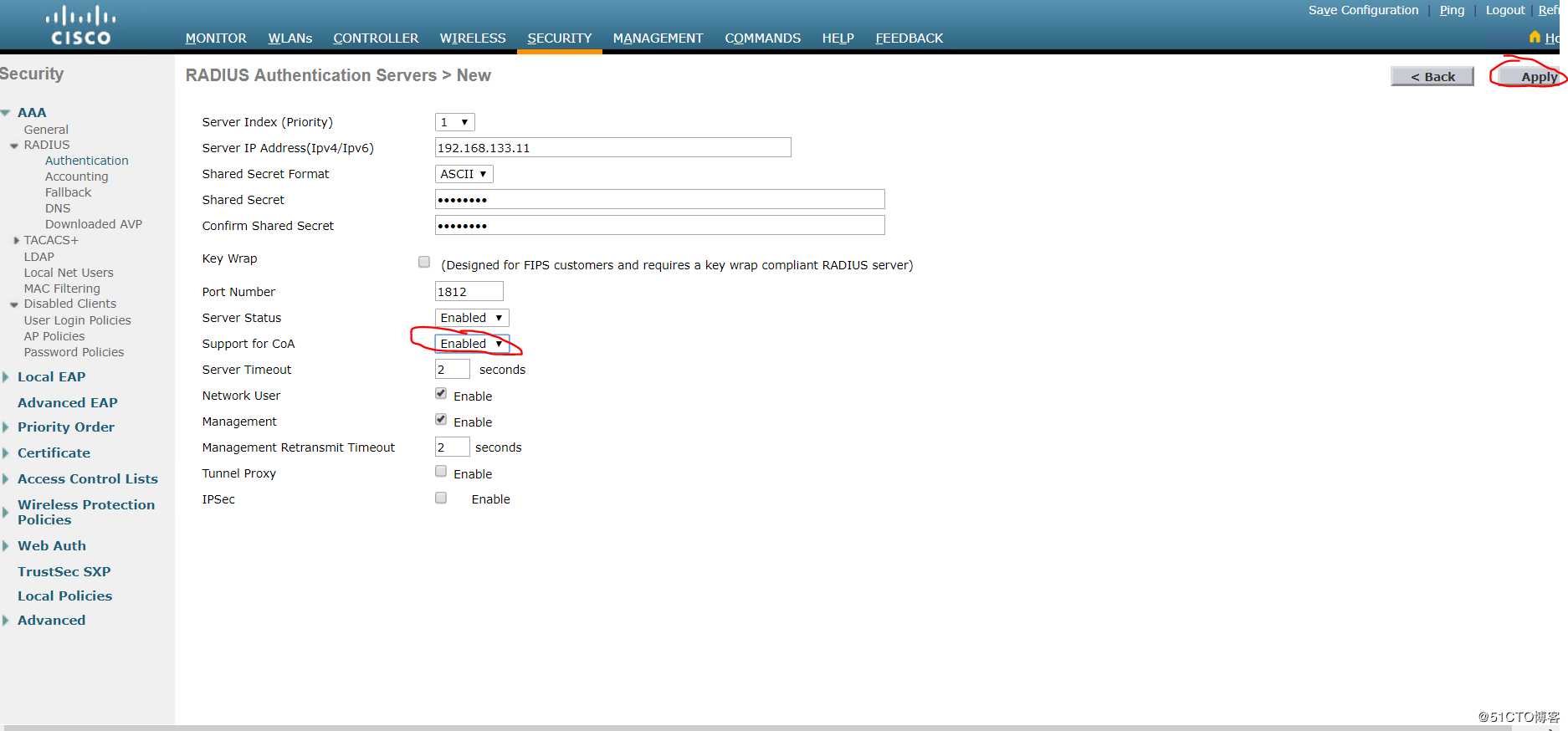Collapse the RADIUS tree arrow
Viewport: 1568px width, 731px height.
coord(14,146)
